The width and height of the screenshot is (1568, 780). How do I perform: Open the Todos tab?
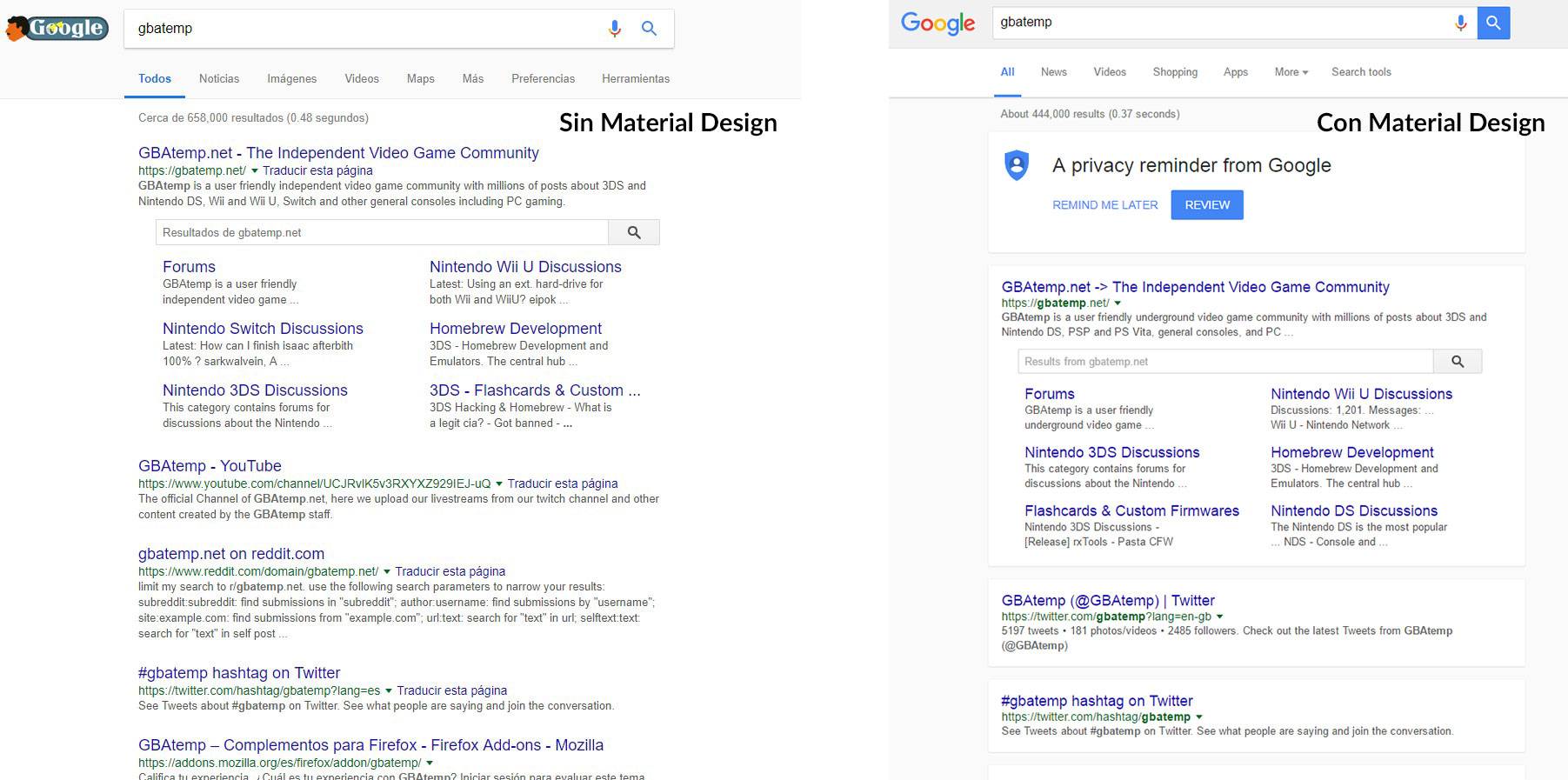155,78
